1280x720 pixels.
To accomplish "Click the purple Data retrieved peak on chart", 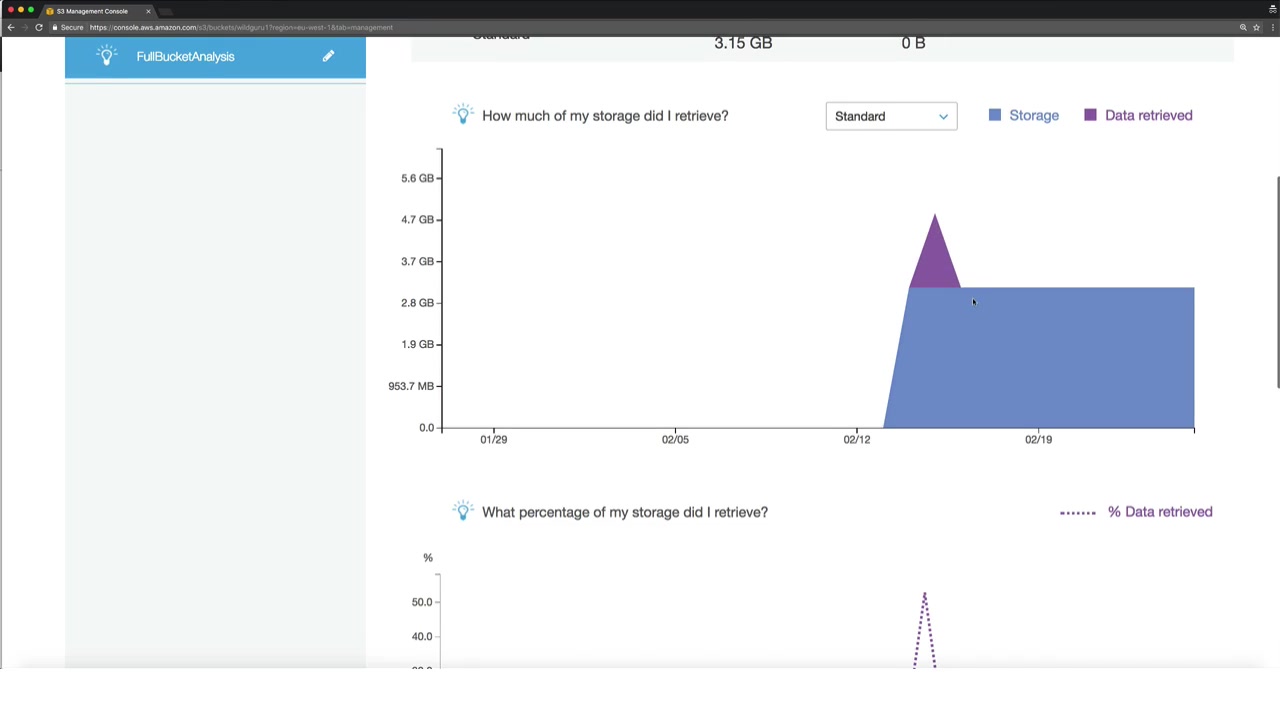I will click(935, 250).
